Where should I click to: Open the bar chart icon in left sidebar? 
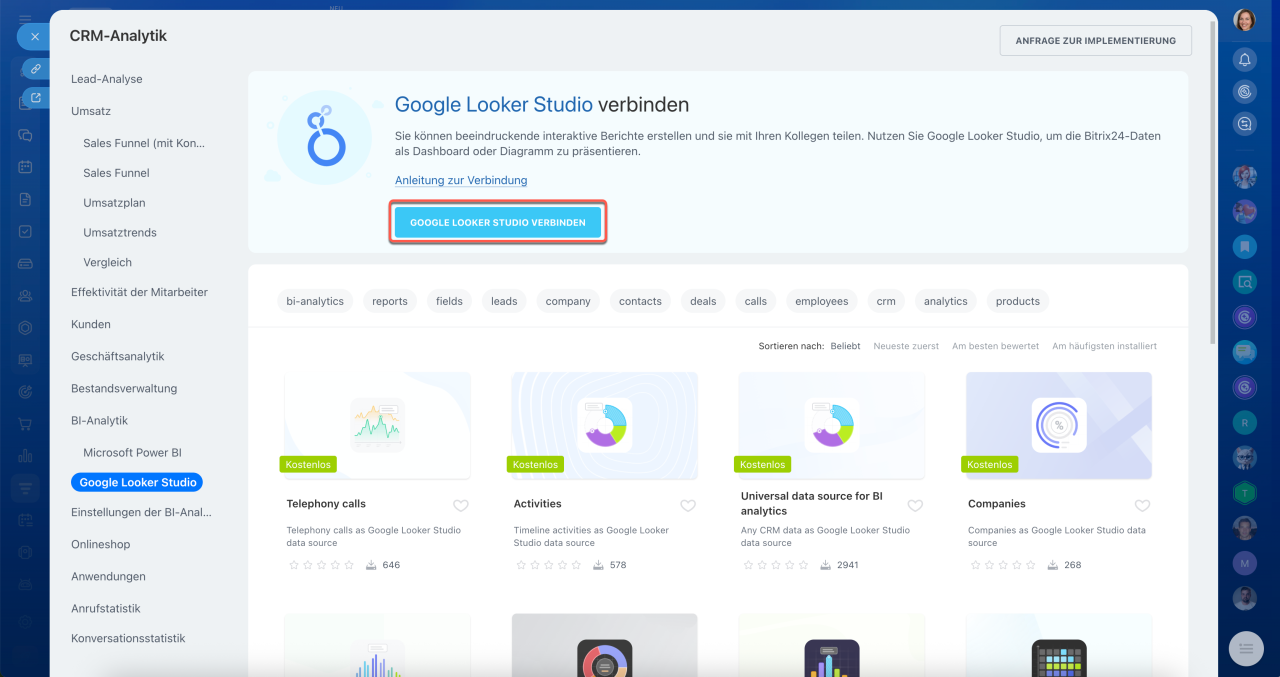click(25, 456)
